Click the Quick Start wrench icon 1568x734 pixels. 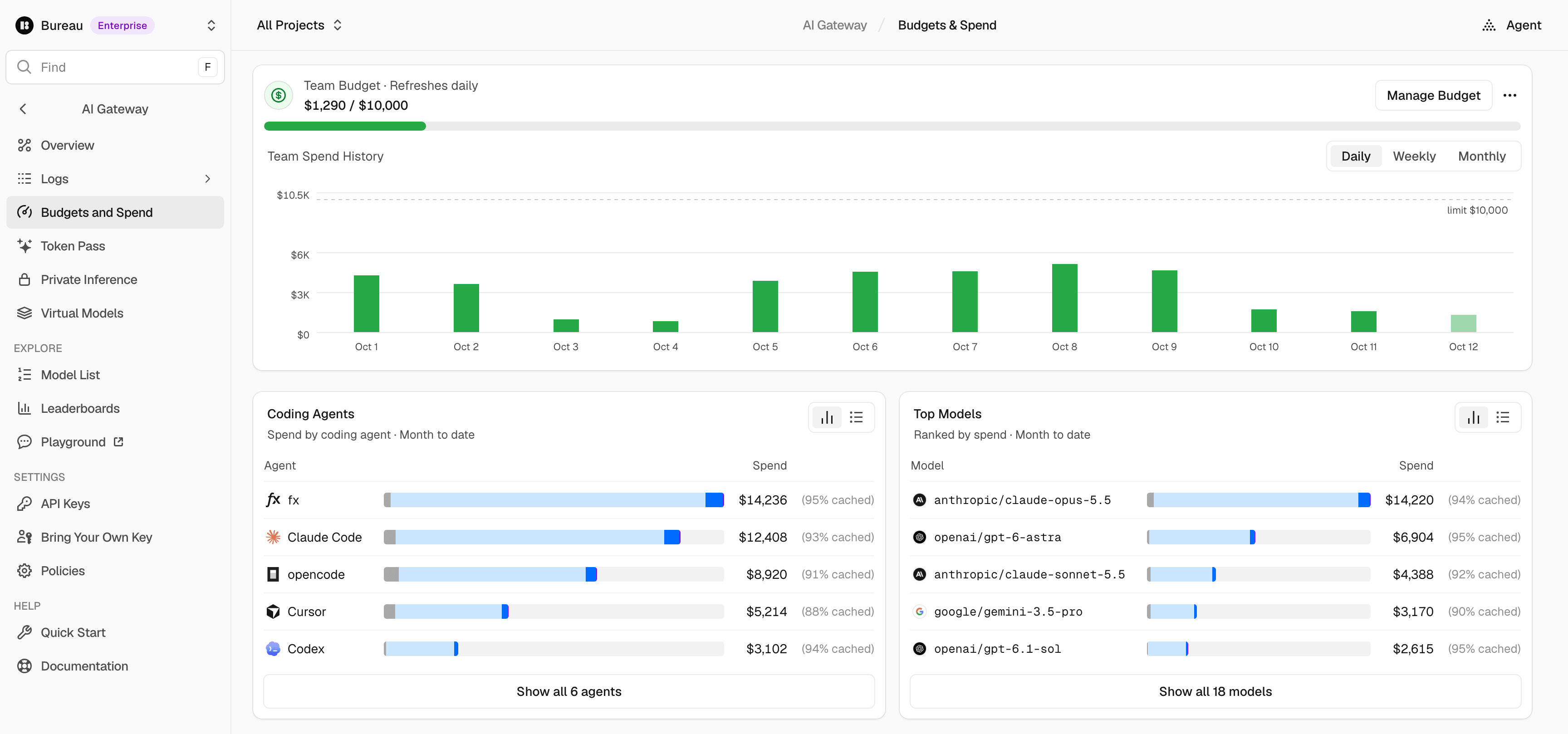tap(24, 632)
